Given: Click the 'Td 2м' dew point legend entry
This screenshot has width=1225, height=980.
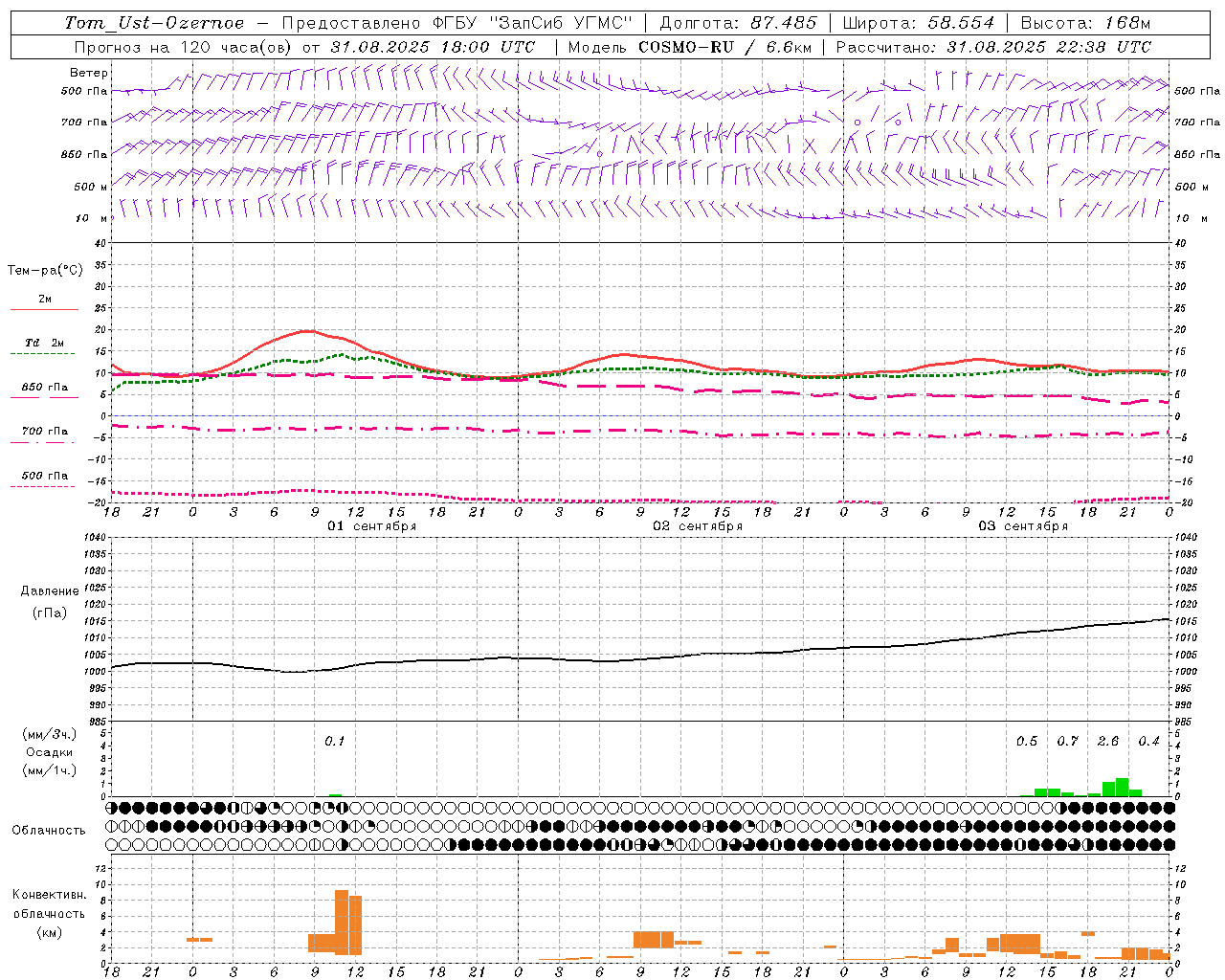Looking at the screenshot, I should (x=45, y=343).
